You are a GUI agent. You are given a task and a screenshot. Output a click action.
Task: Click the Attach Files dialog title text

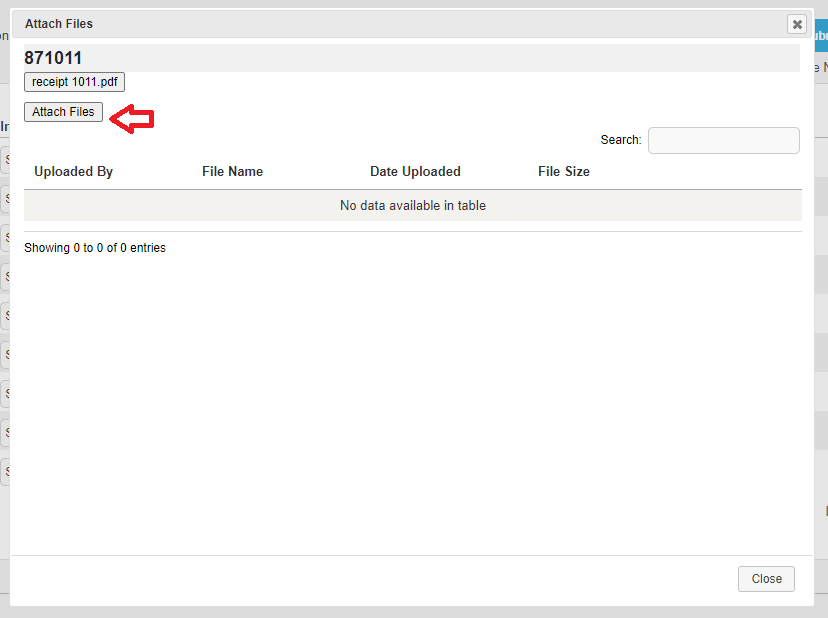59,23
